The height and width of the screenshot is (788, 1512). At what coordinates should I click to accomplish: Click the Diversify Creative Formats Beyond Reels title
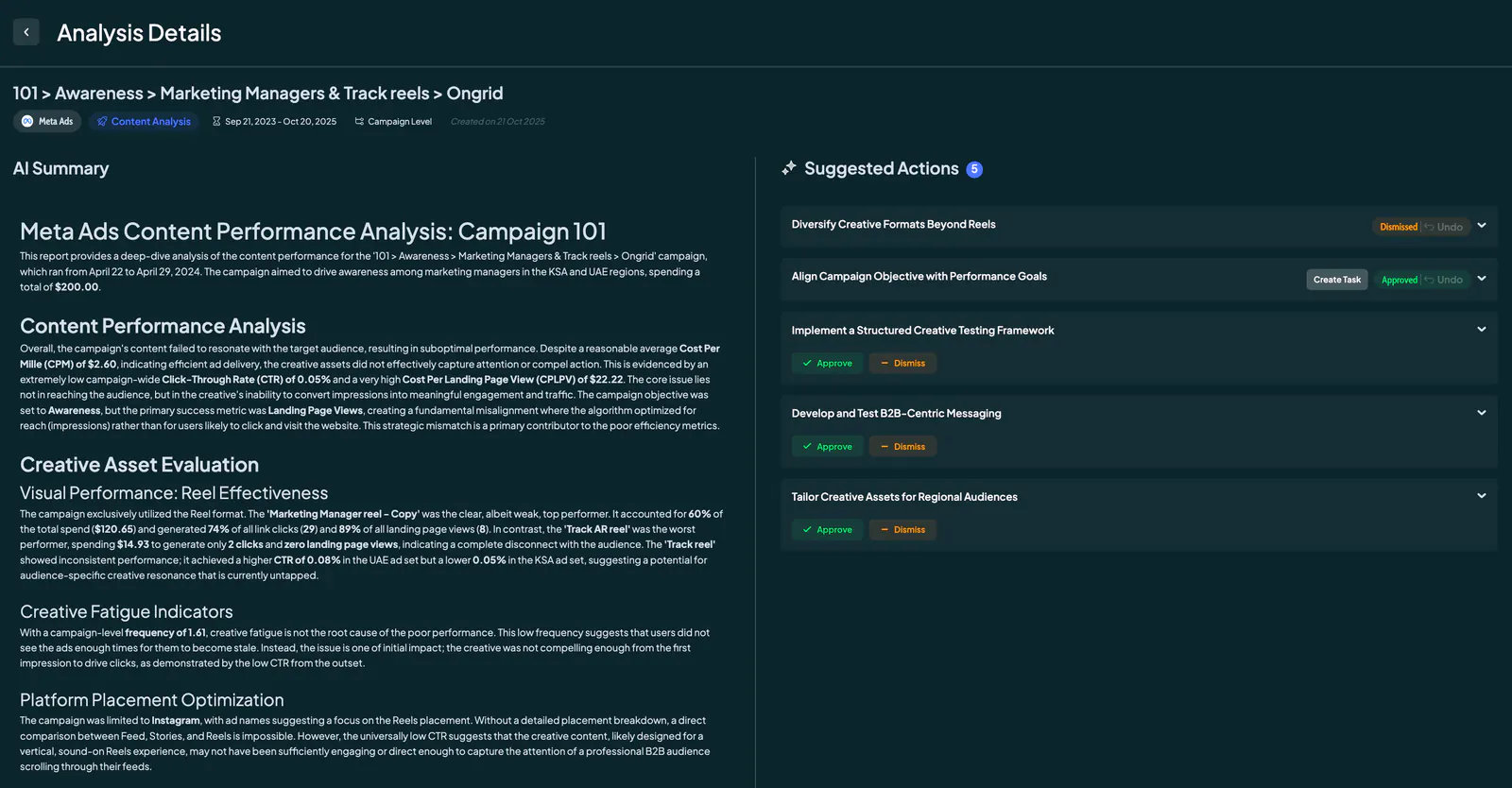[x=893, y=225]
